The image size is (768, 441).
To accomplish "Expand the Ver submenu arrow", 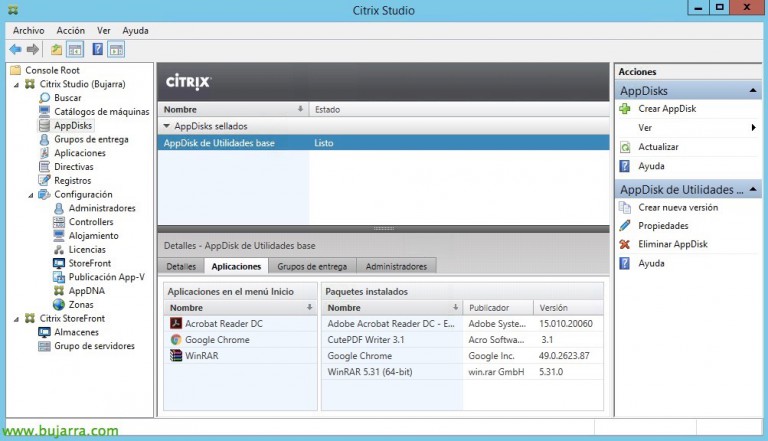I will click(x=753, y=128).
